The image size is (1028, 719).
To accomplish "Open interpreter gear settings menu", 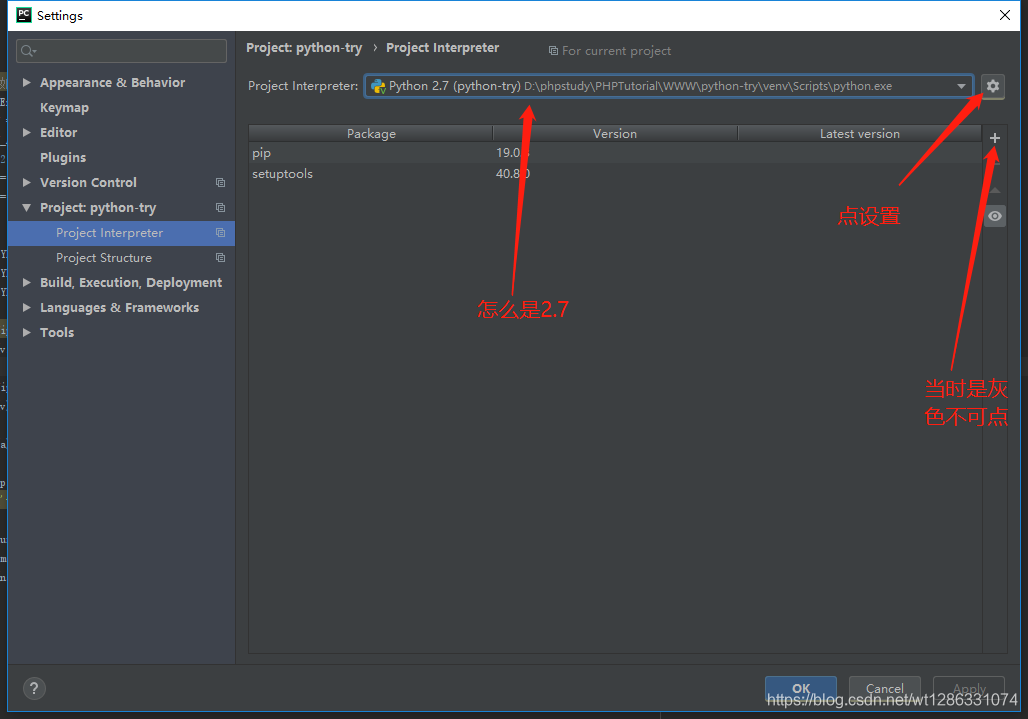I will pos(993,86).
